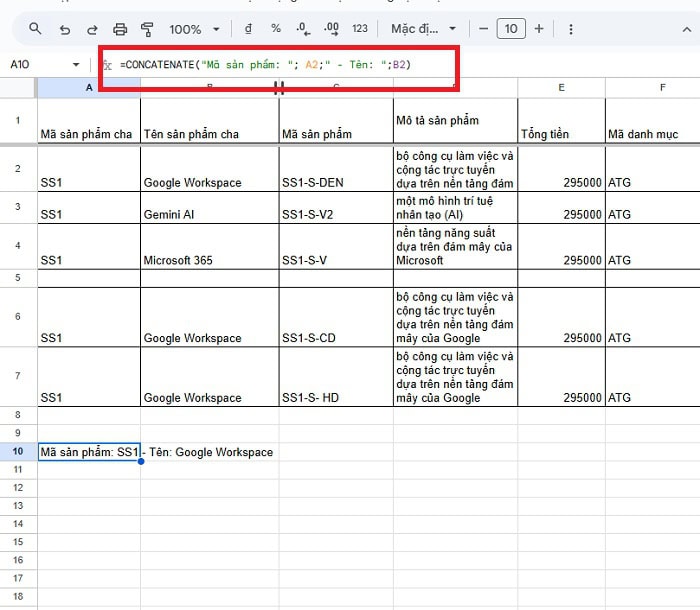
Task: Click the CONCATENATE formula in formula bar
Action: [265, 65]
